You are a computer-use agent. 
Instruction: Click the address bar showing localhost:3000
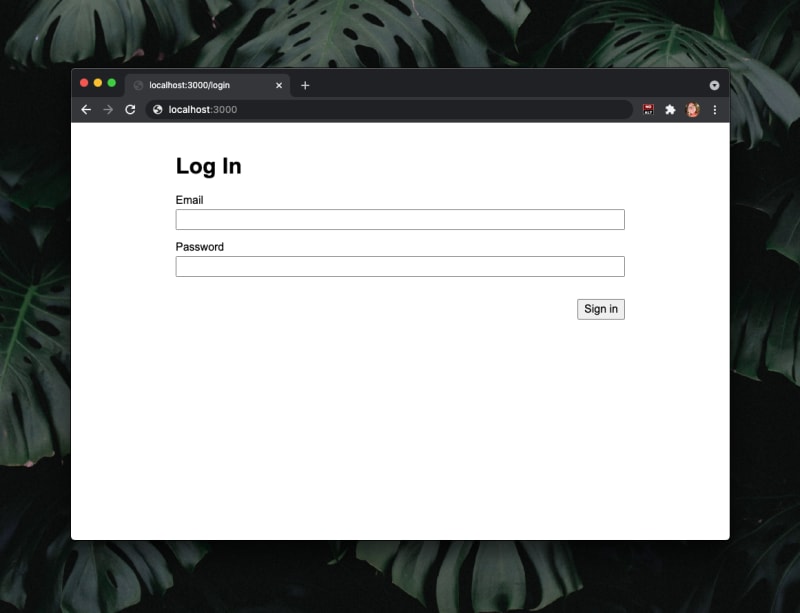click(389, 110)
